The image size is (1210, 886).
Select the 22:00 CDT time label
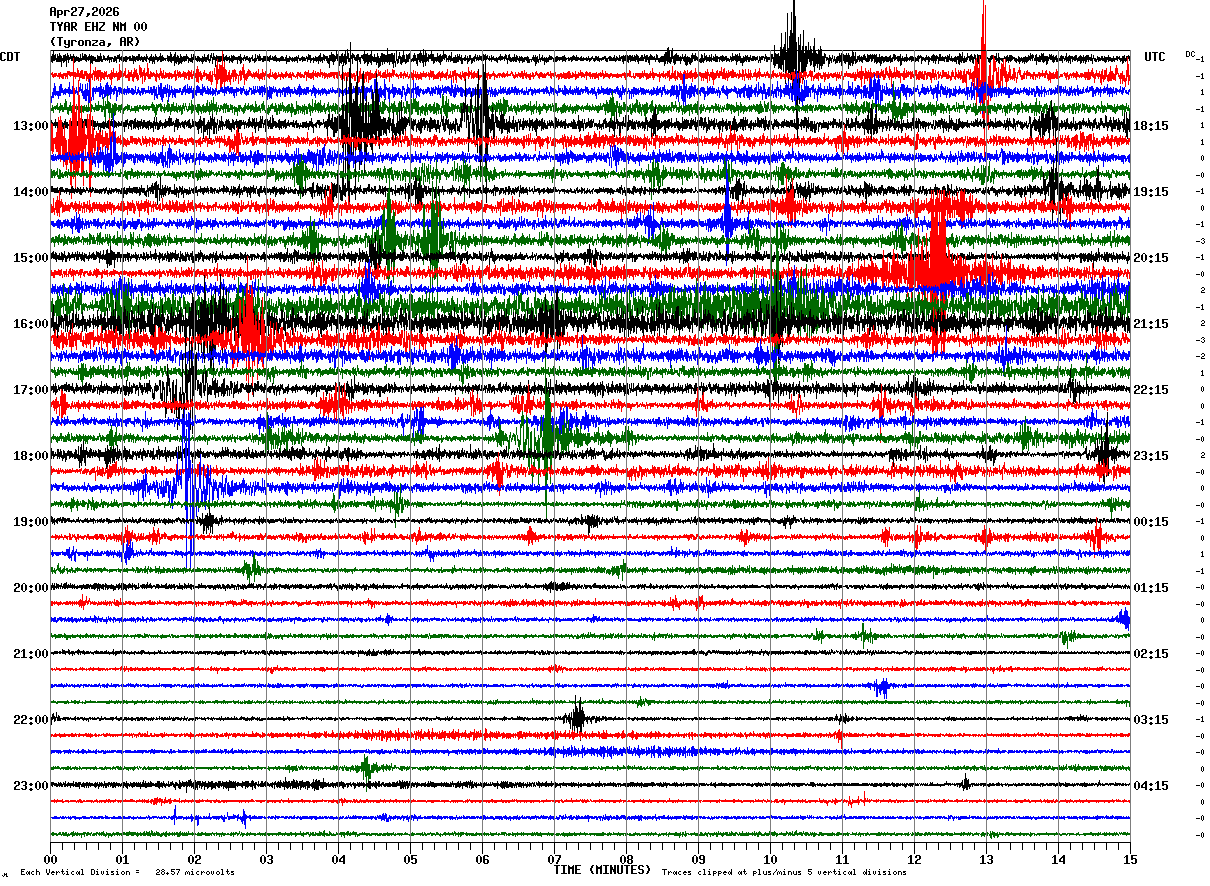31,720
